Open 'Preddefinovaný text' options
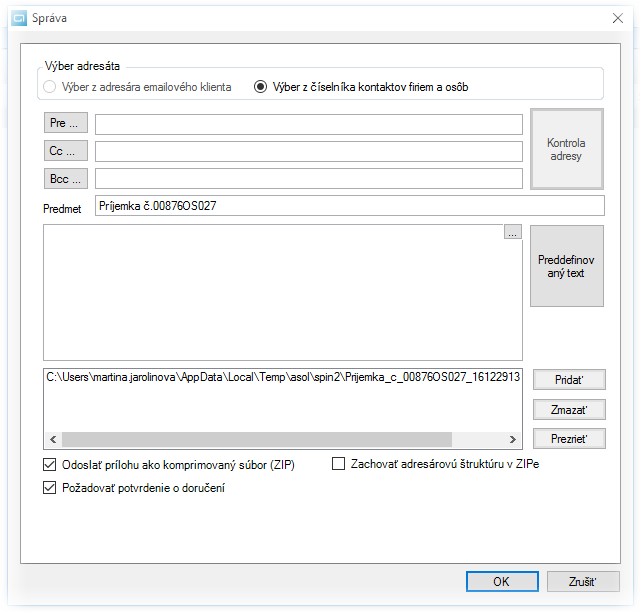This screenshot has width=641, height=613. point(566,266)
